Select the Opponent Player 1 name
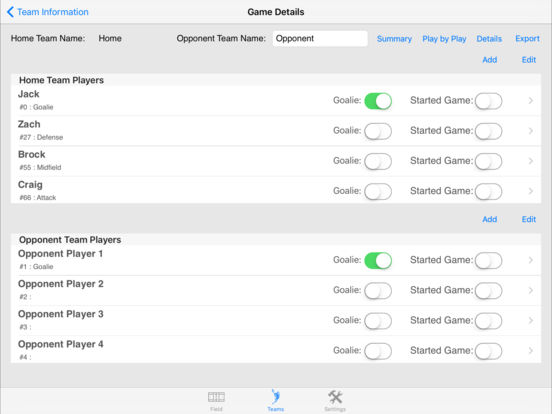 tap(61, 254)
